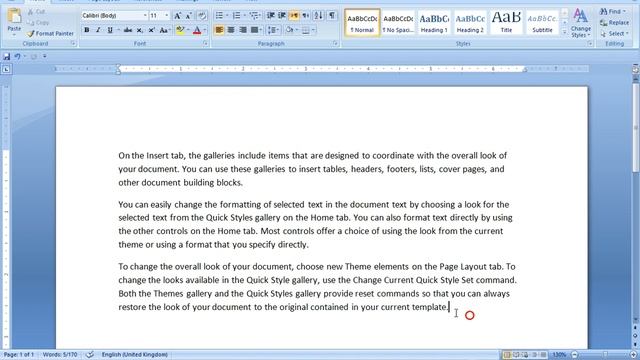Click the proofing errors status icon
This screenshot has width=640, height=360.
tap(89, 355)
